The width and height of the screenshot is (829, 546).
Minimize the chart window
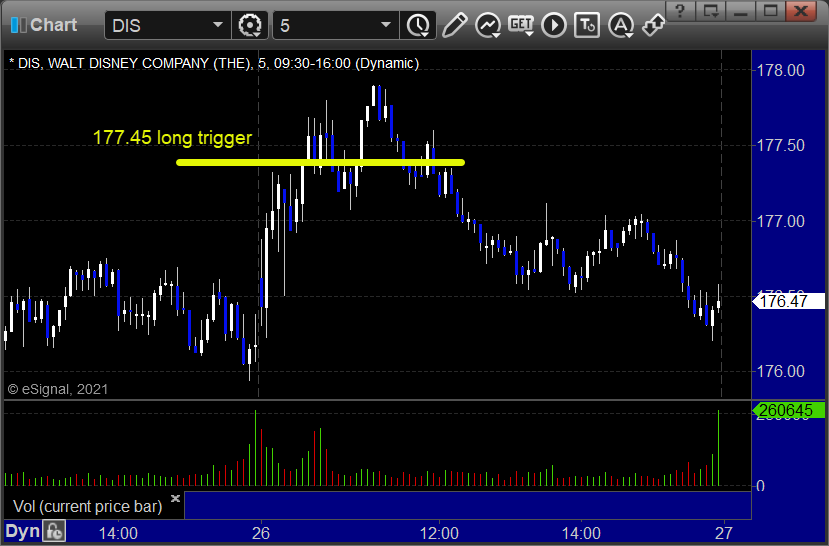[741, 11]
